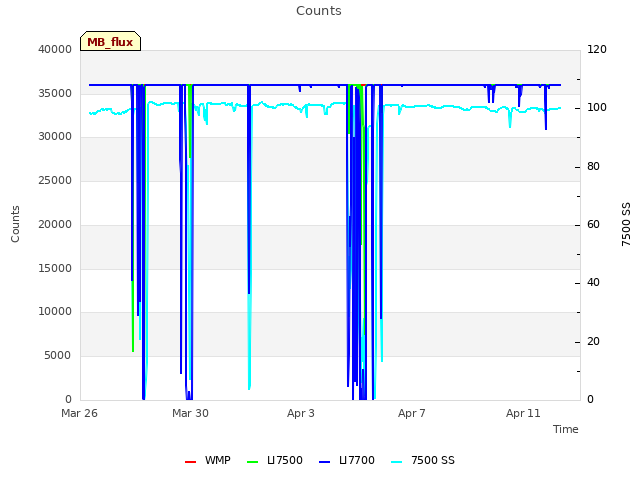Image resolution: width=640 pixels, height=480 pixels.
Task: Click the 35000 left axis value
Action: [55, 93]
